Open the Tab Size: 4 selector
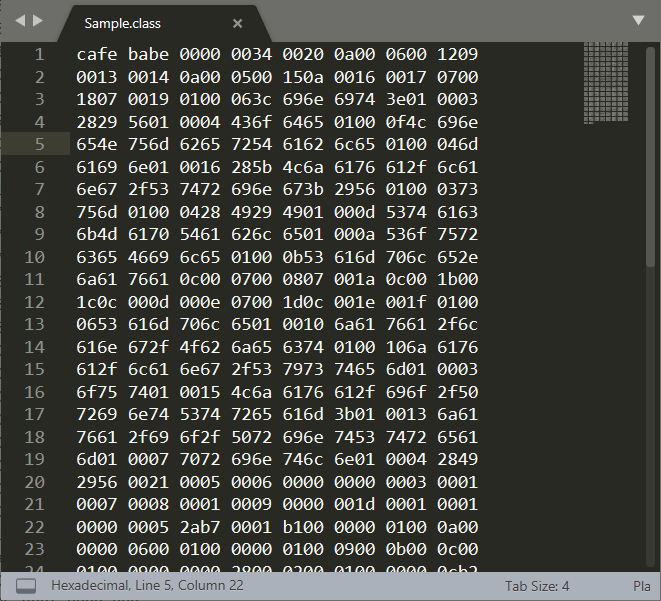661x601 pixels. click(537, 586)
